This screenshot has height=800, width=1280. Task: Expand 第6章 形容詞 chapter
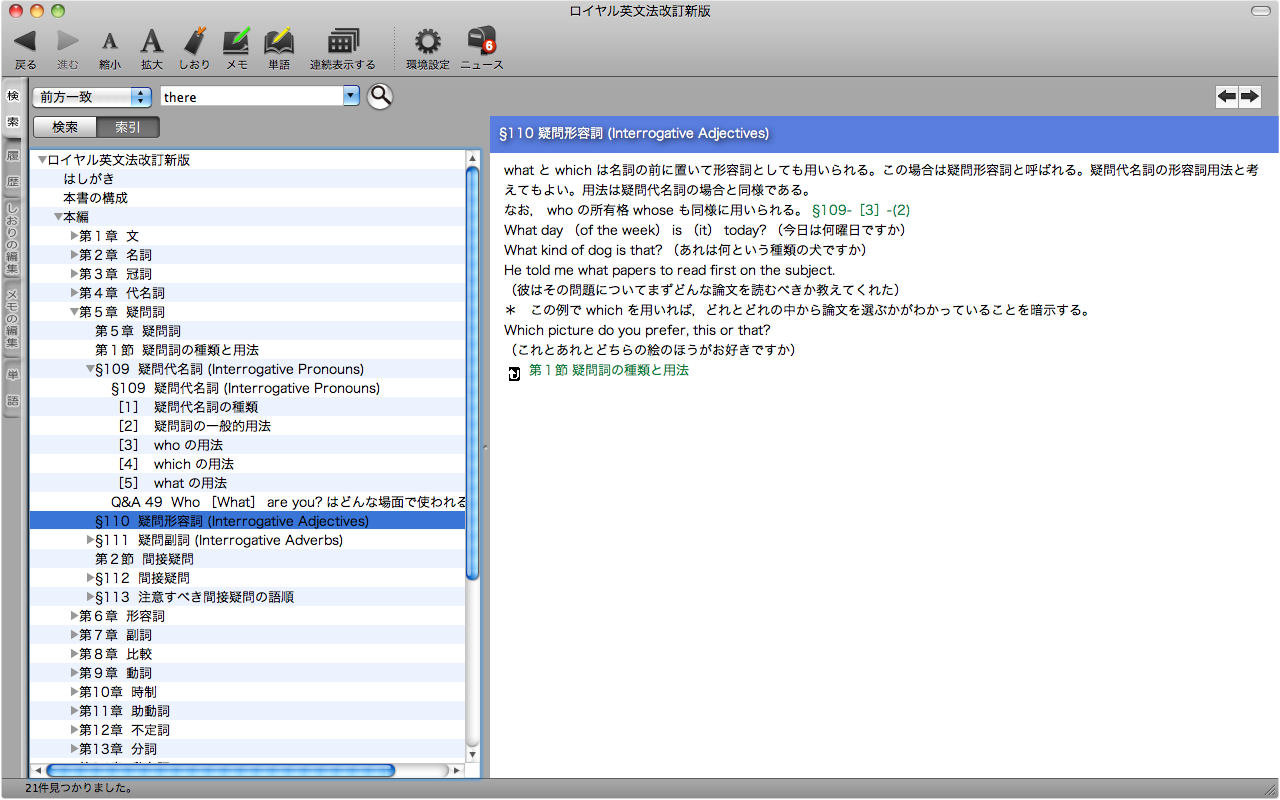tap(74, 616)
